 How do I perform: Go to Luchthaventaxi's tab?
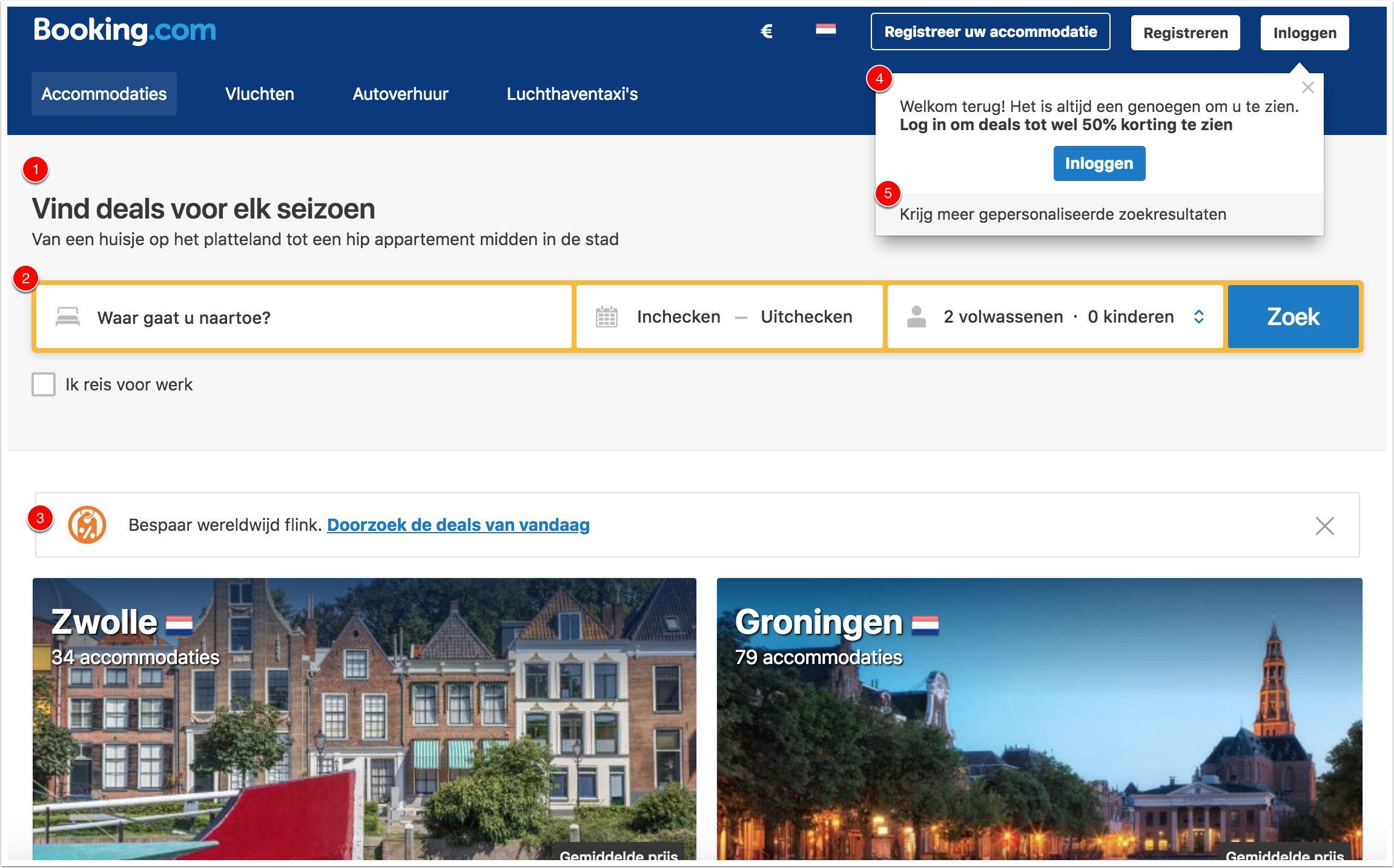point(572,94)
